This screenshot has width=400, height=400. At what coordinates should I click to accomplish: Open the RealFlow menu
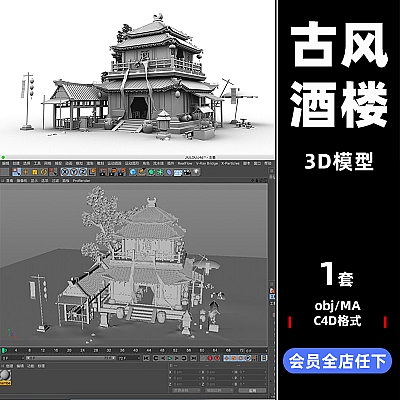[185, 163]
